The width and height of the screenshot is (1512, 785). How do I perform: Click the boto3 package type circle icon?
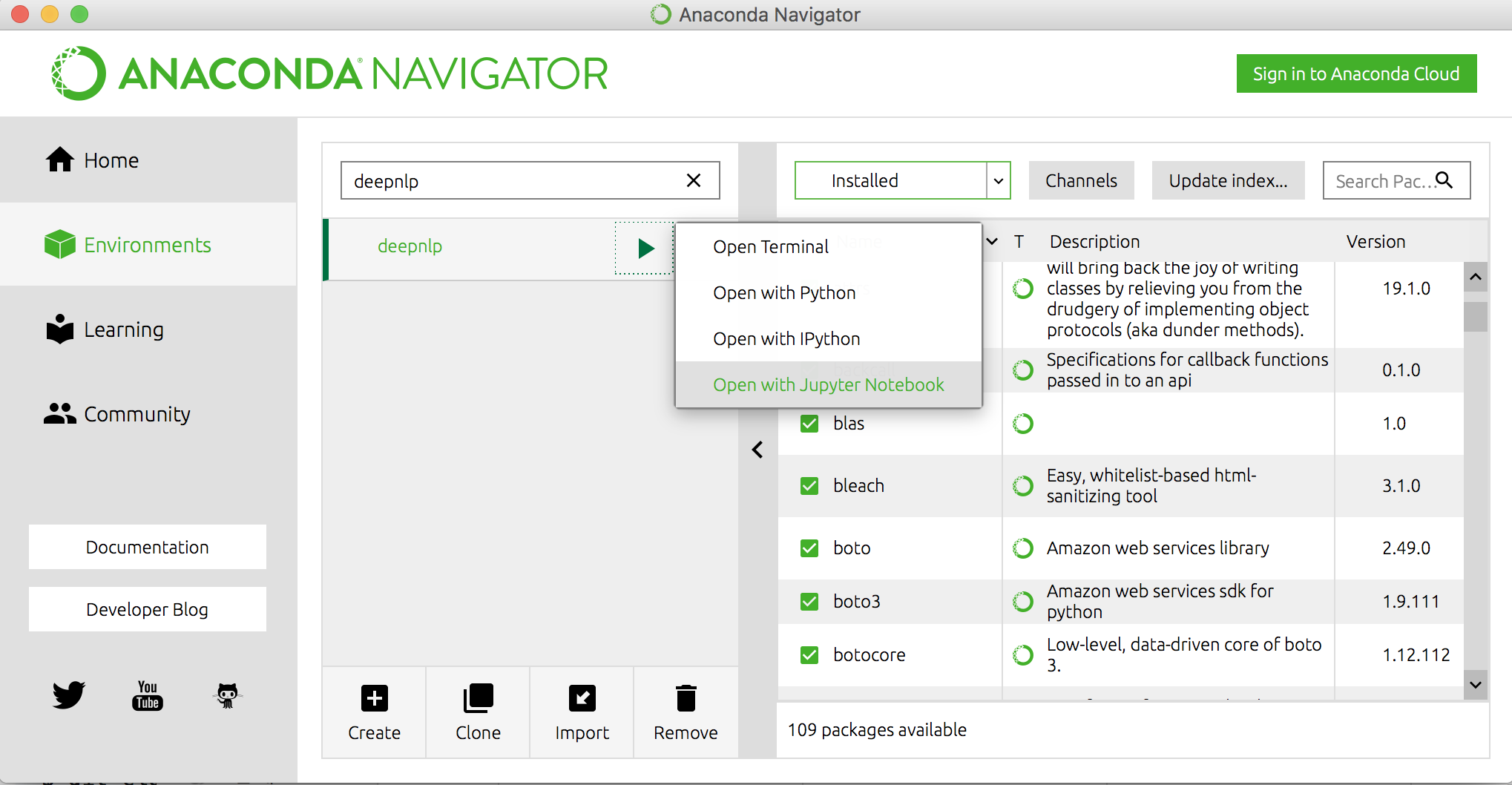coord(1023,602)
